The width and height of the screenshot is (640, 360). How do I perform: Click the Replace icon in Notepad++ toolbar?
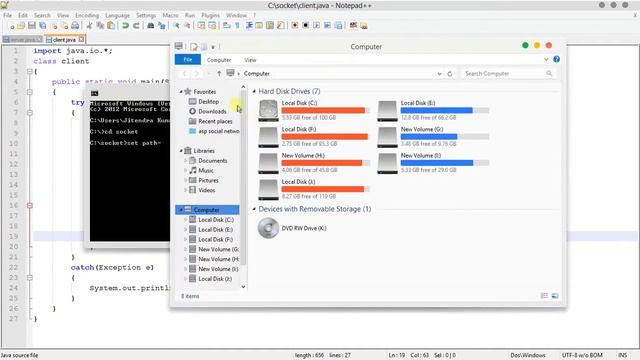point(162,26)
